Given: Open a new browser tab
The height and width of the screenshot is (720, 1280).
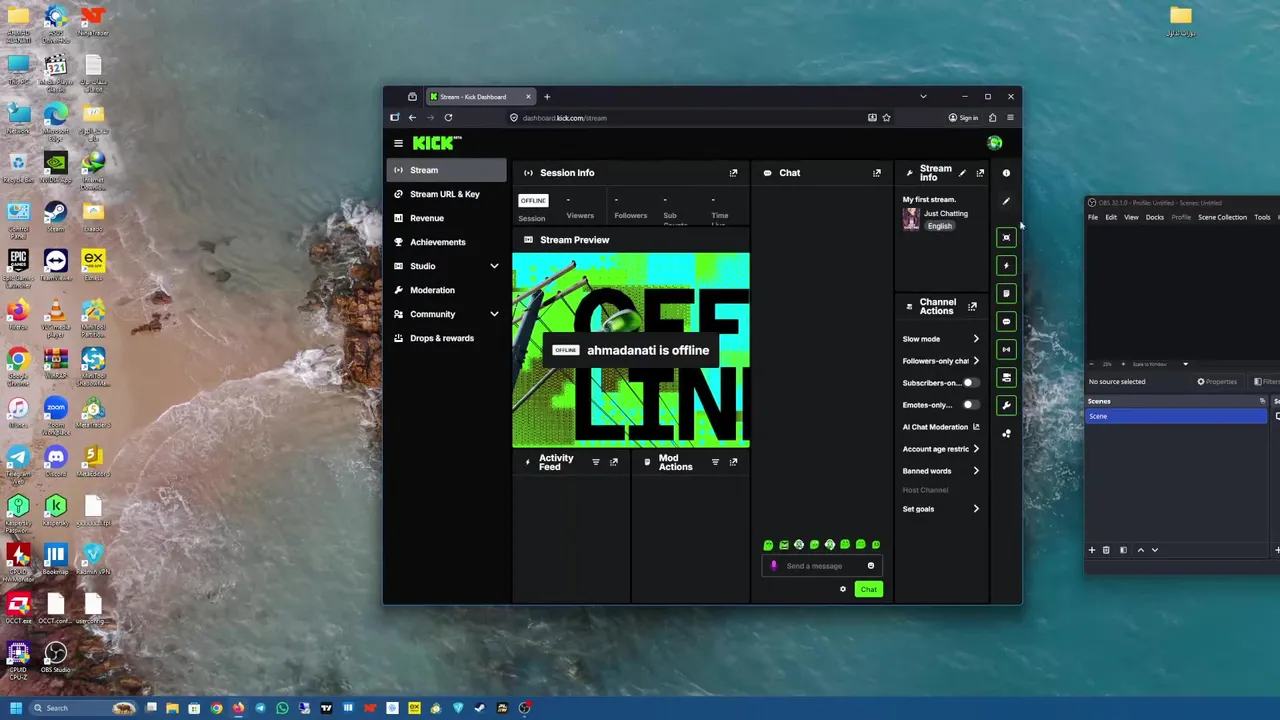Looking at the screenshot, I should coord(547,97).
